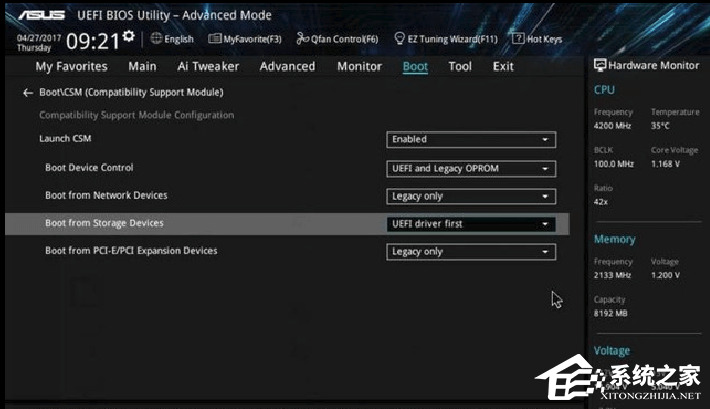The width and height of the screenshot is (710, 409).
Task: Open Qfan Control(F6)
Action: click(x=337, y=39)
